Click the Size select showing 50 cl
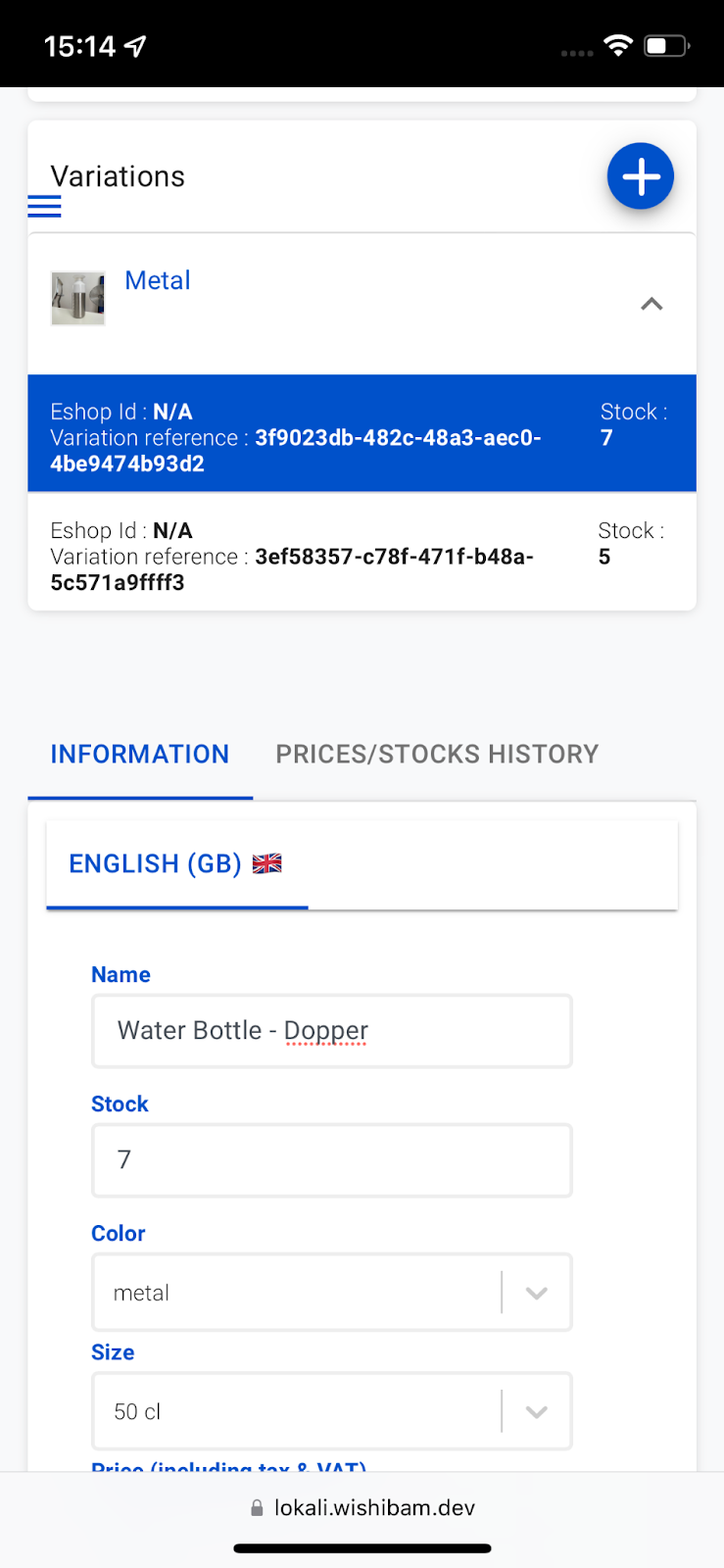This screenshot has height=1568, width=724. 294,1411
